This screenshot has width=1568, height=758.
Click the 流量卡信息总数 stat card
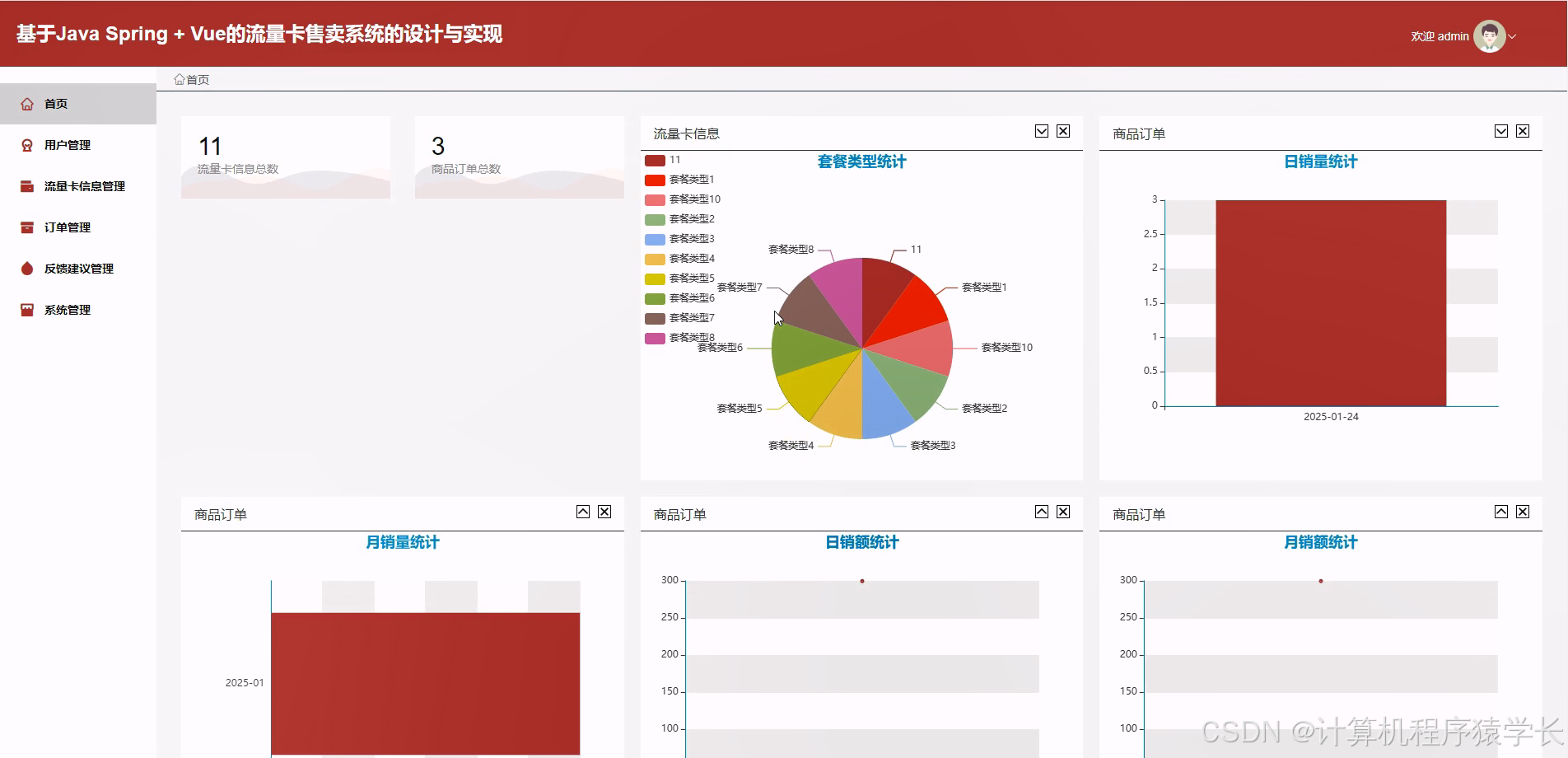click(286, 157)
